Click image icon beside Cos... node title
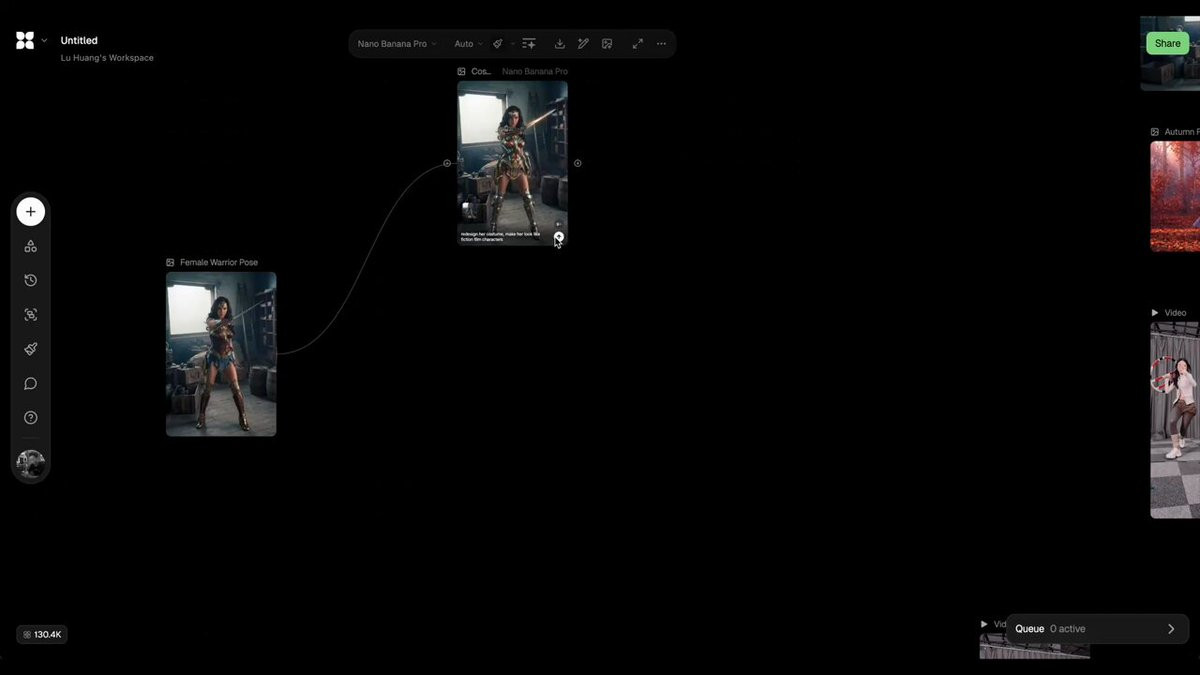This screenshot has height=675, width=1200. 462,72
